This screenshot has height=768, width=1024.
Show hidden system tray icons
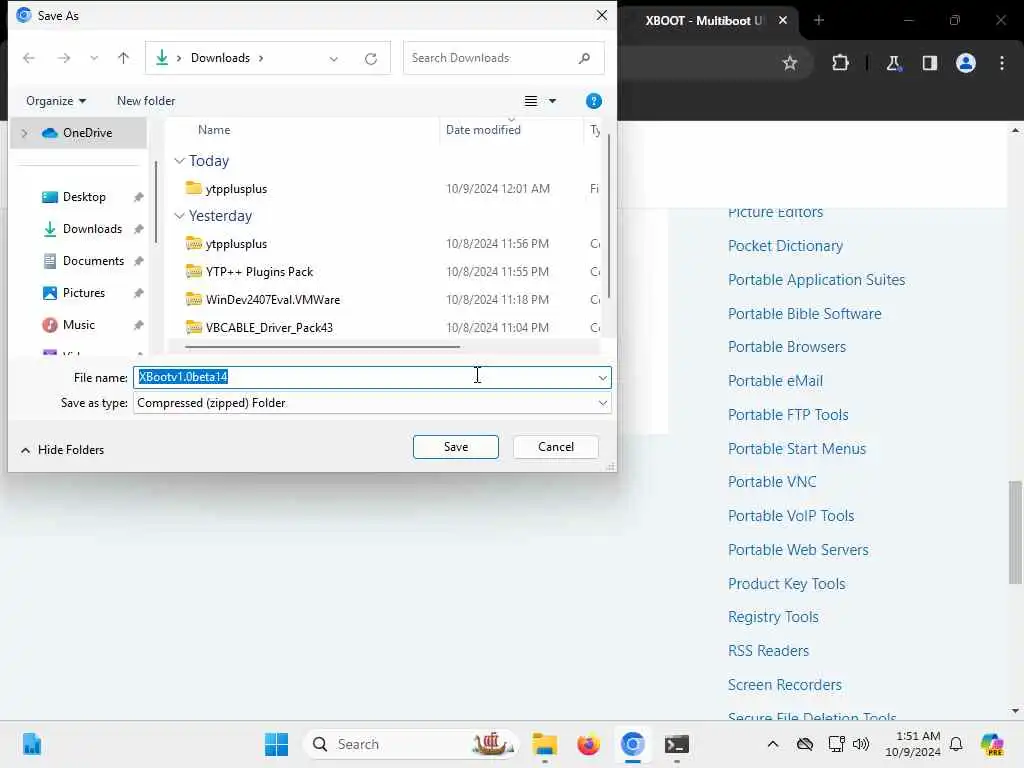point(773,744)
